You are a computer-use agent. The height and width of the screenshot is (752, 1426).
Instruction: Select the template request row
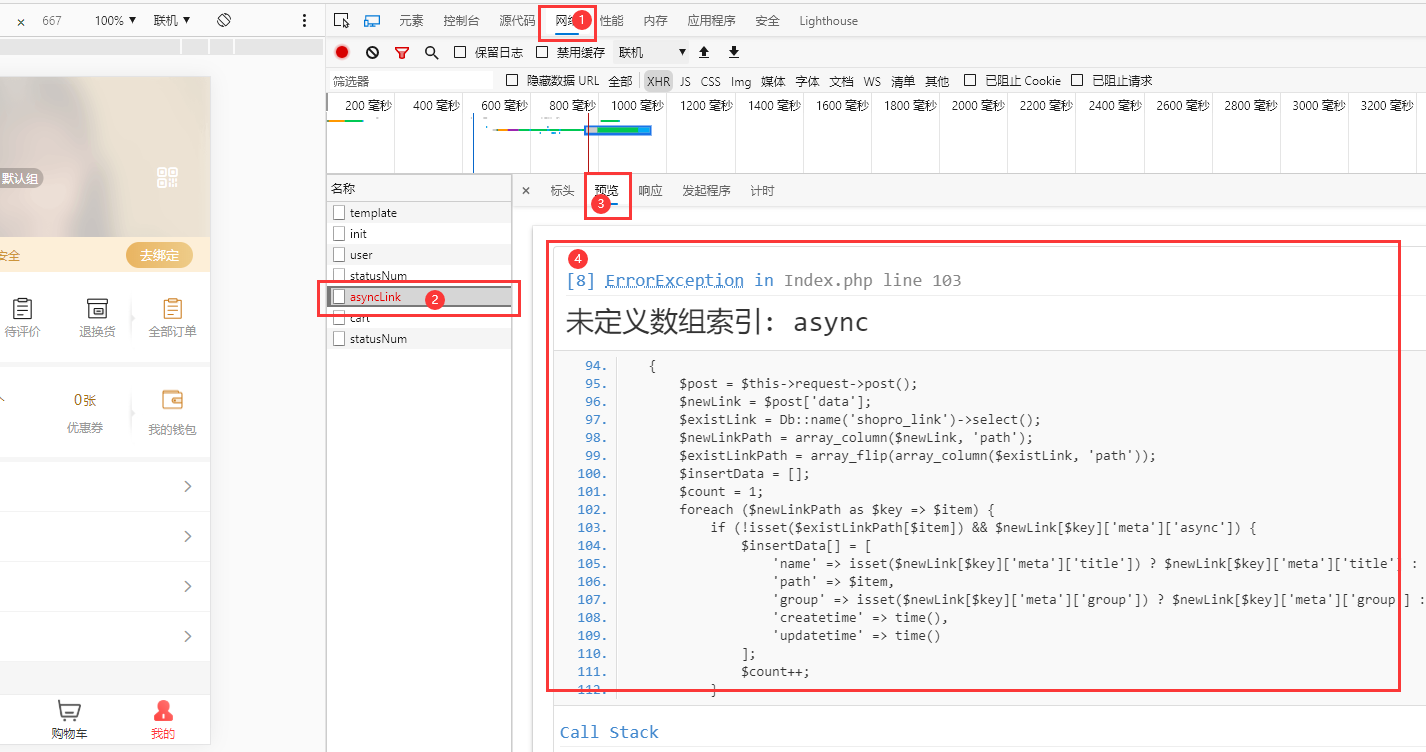pos(420,213)
